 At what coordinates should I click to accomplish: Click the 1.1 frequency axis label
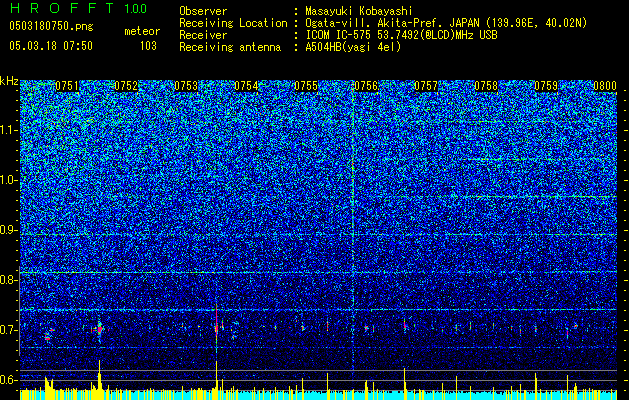coord(9,130)
